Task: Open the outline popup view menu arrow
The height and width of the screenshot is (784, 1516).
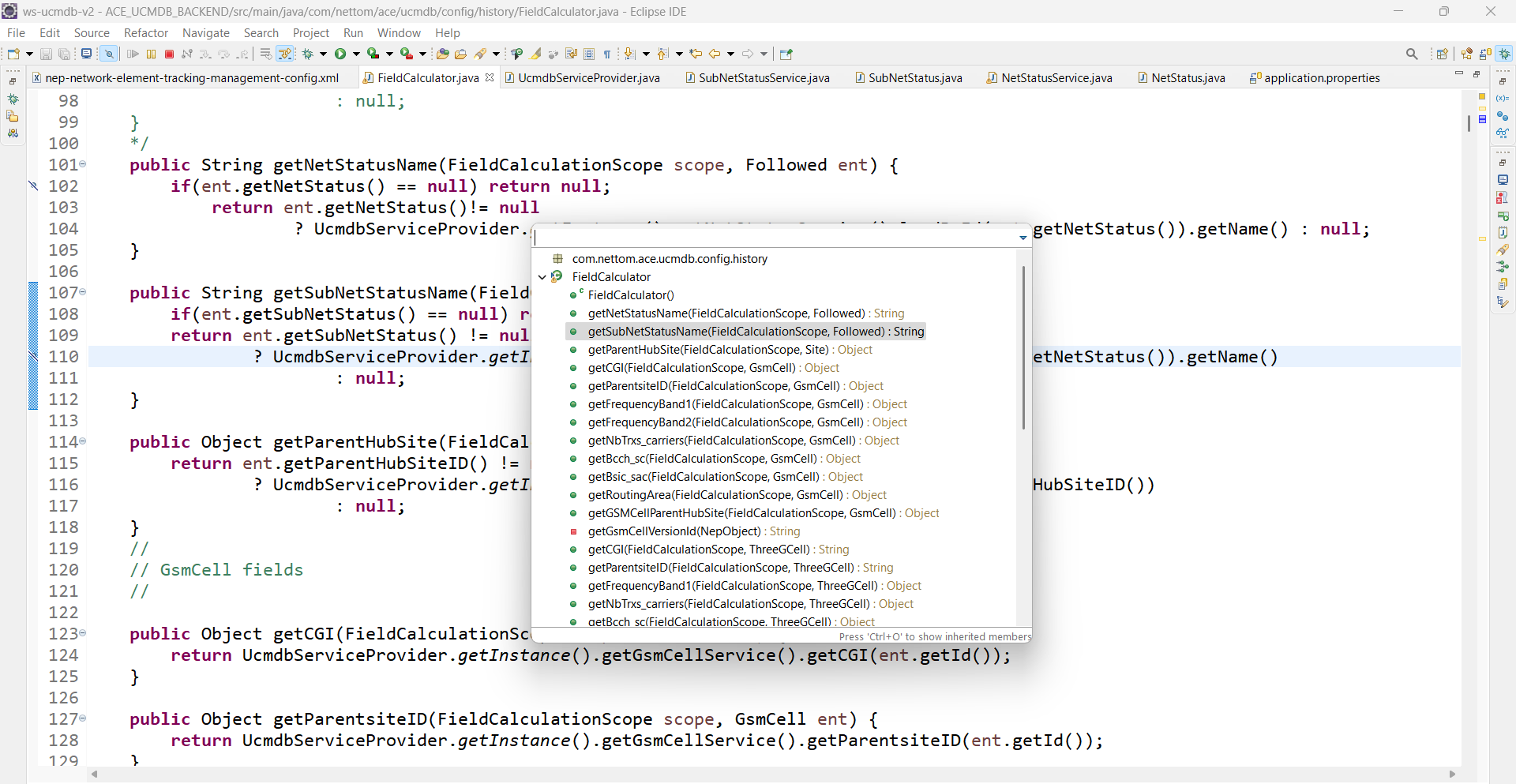Action: pyautogui.click(x=1023, y=237)
